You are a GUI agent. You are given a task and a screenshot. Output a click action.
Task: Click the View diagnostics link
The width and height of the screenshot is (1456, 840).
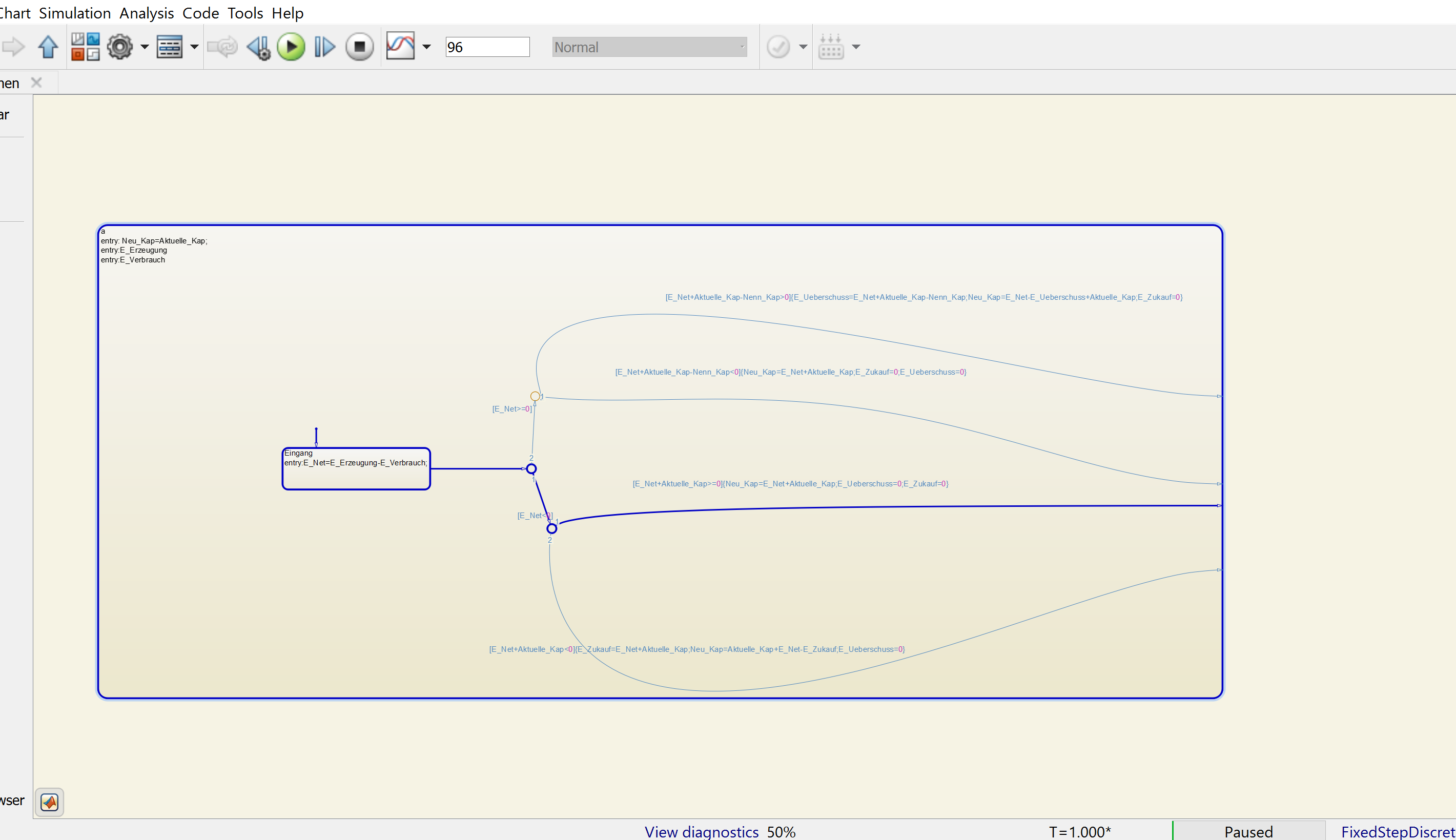pyautogui.click(x=701, y=831)
